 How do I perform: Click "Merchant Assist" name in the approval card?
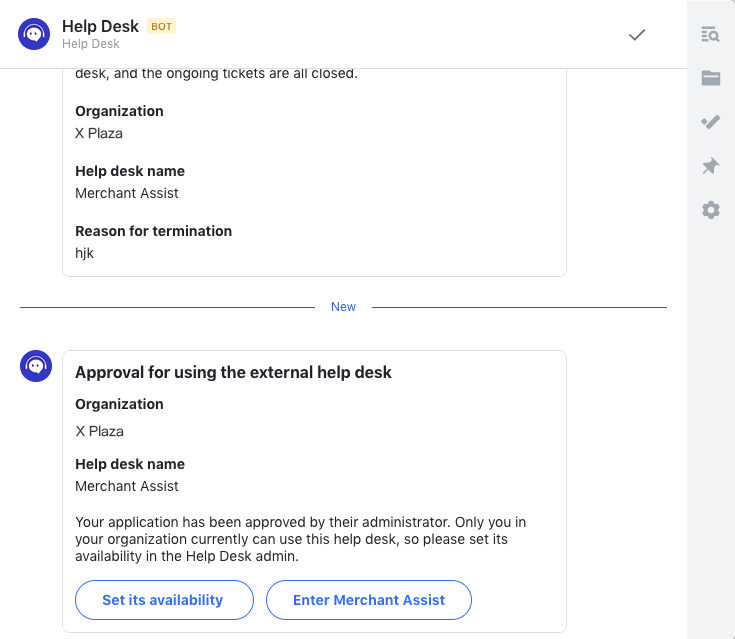point(127,486)
